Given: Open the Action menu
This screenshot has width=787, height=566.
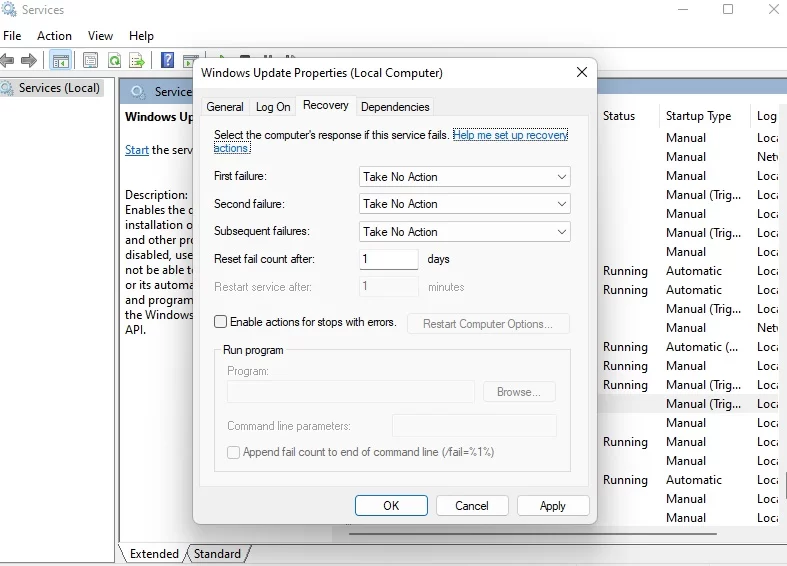Looking at the screenshot, I should (54, 36).
